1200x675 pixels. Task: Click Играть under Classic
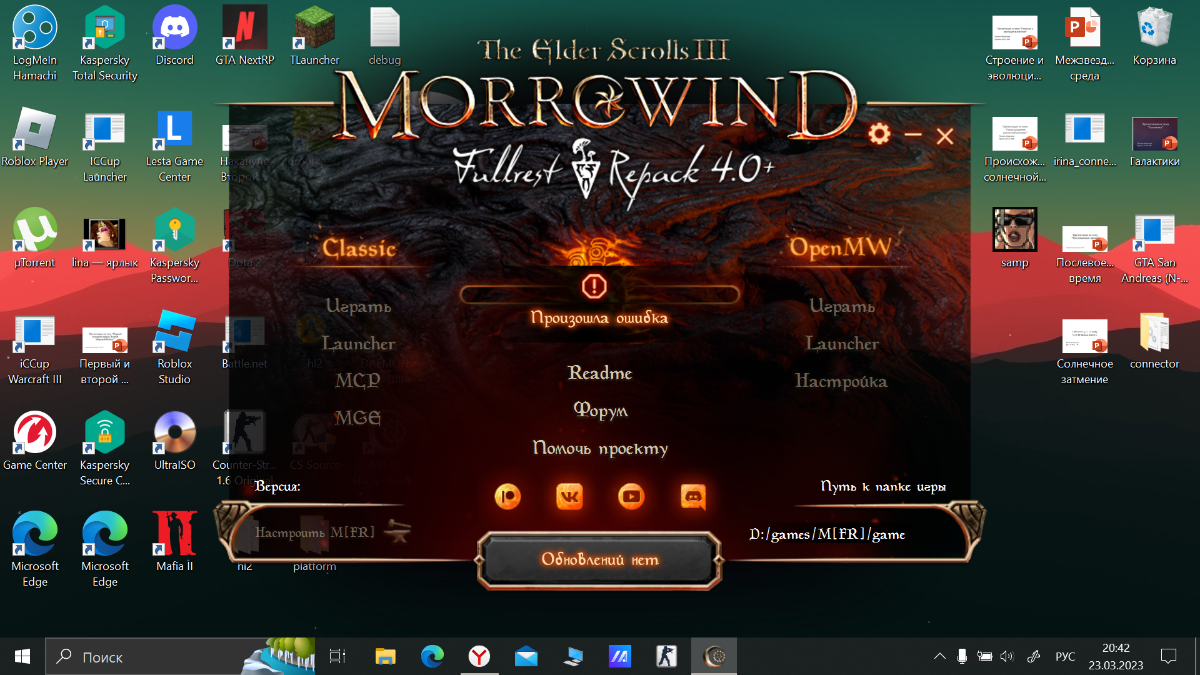[358, 306]
